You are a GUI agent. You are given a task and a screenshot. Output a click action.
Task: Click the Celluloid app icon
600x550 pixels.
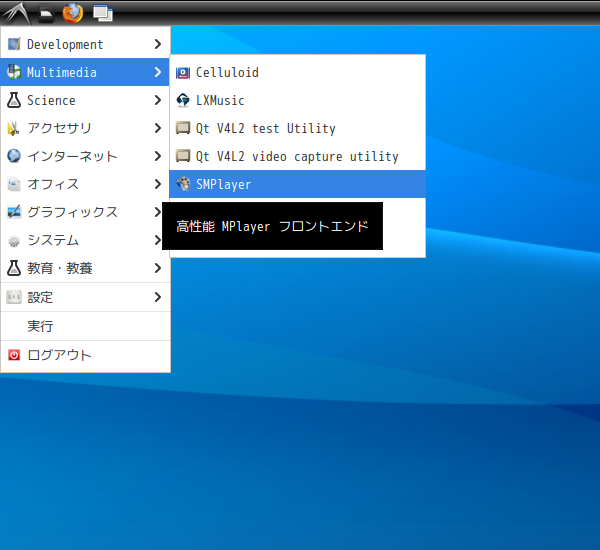pos(183,72)
